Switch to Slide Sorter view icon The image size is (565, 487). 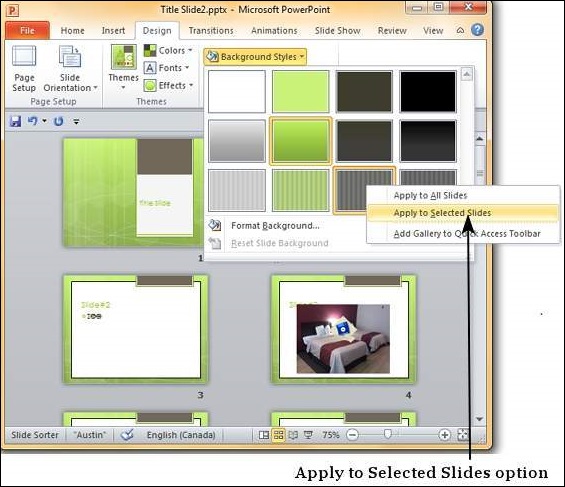tap(279, 435)
